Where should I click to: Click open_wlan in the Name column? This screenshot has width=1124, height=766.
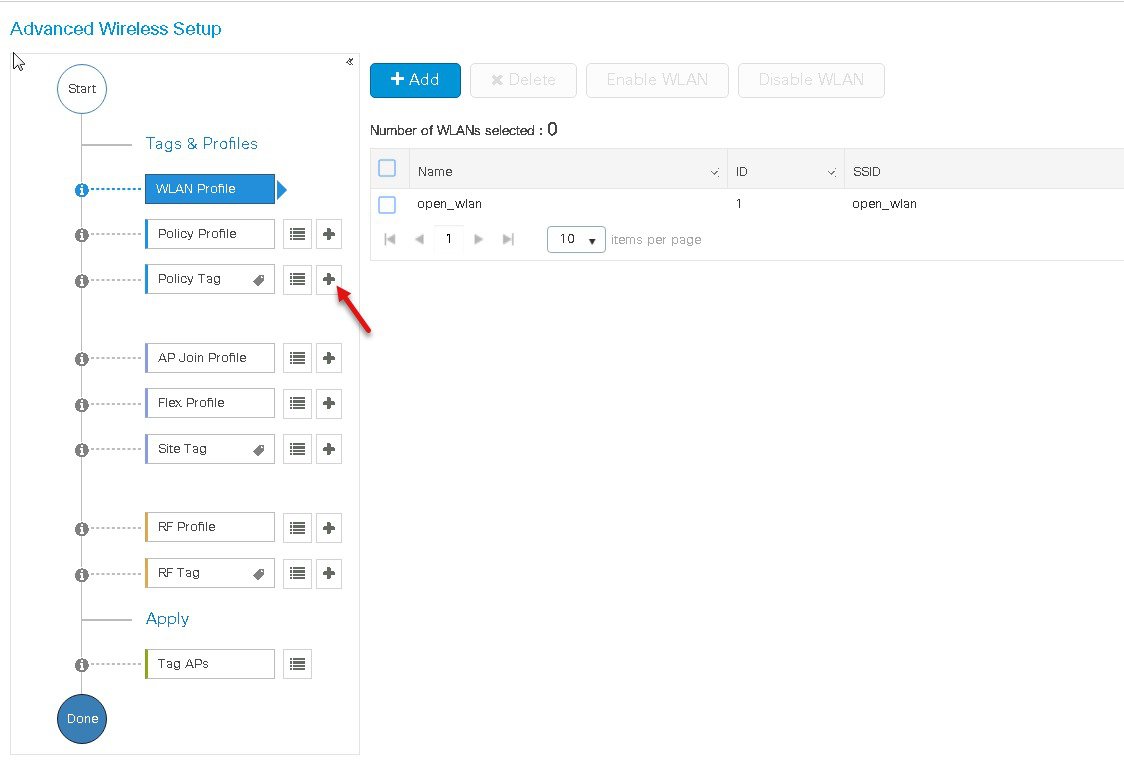(449, 204)
